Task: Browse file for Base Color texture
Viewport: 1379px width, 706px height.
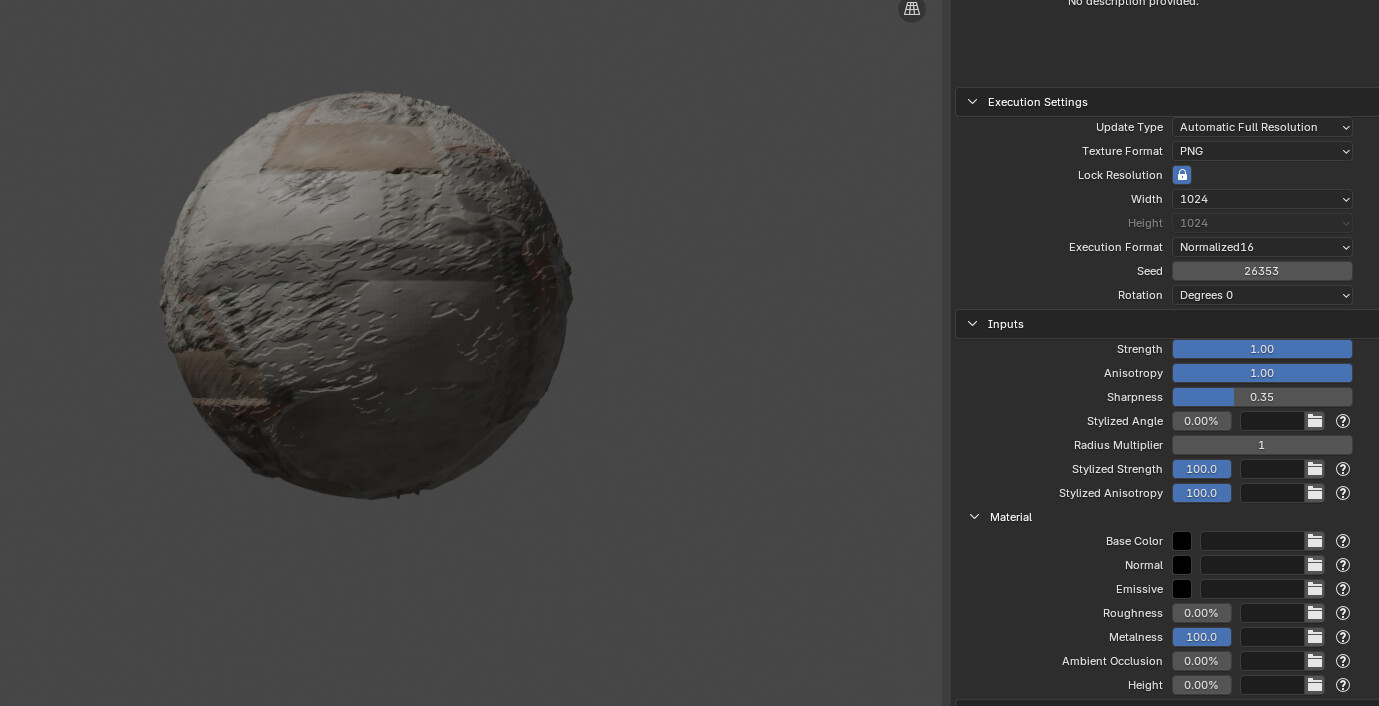Action: [x=1314, y=541]
